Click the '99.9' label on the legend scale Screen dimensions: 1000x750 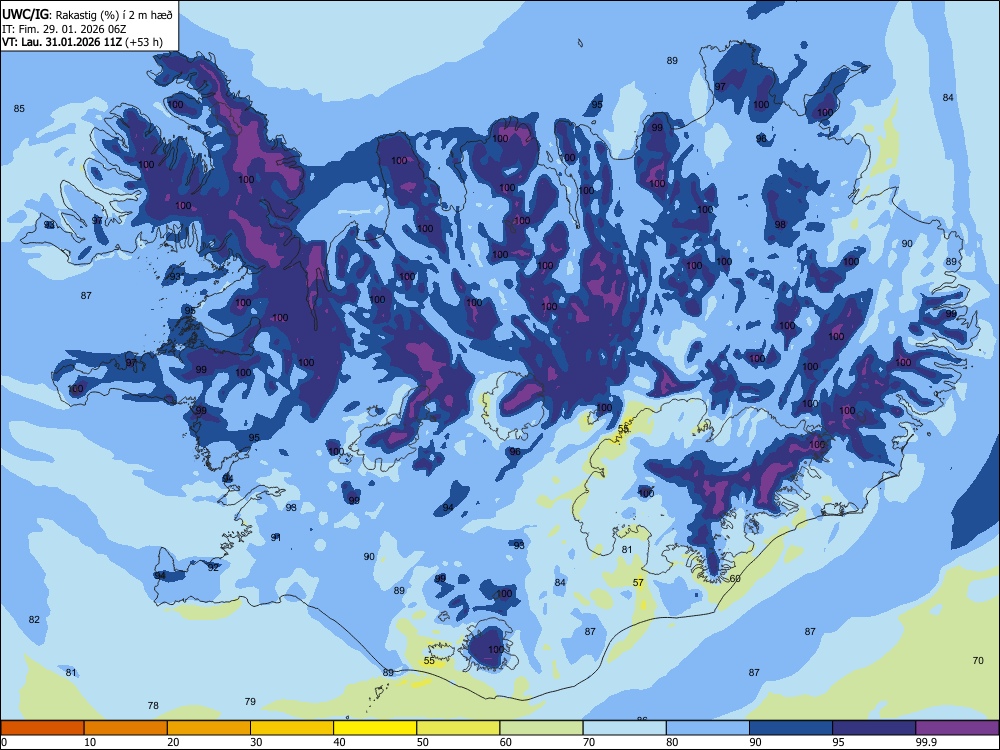pos(926,742)
